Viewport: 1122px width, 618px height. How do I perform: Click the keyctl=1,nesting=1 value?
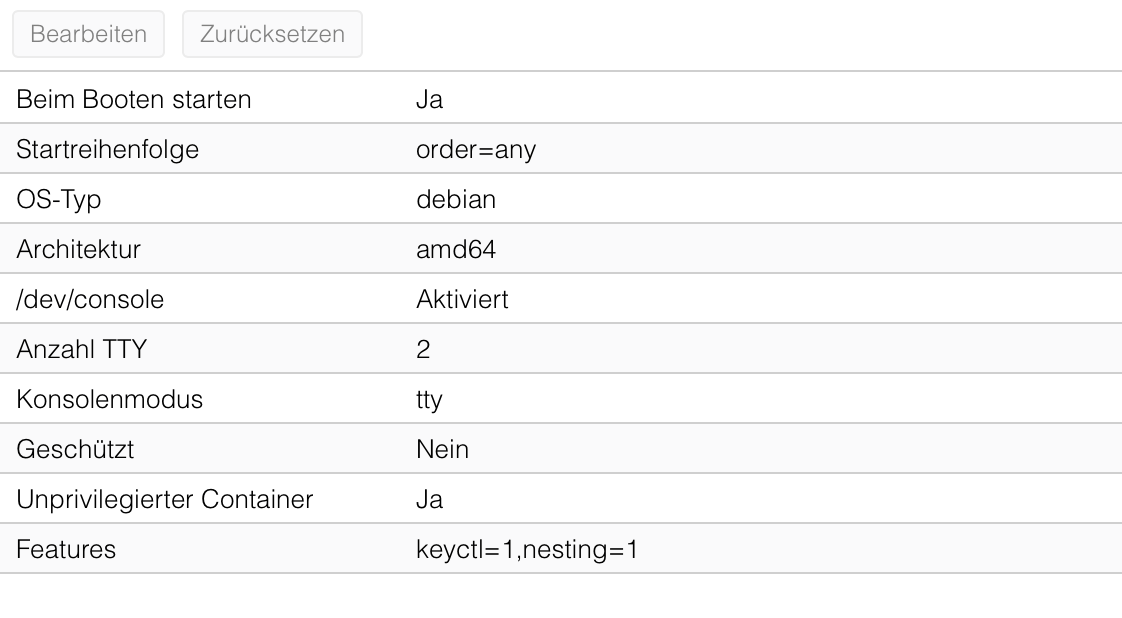pyautogui.click(x=527, y=549)
